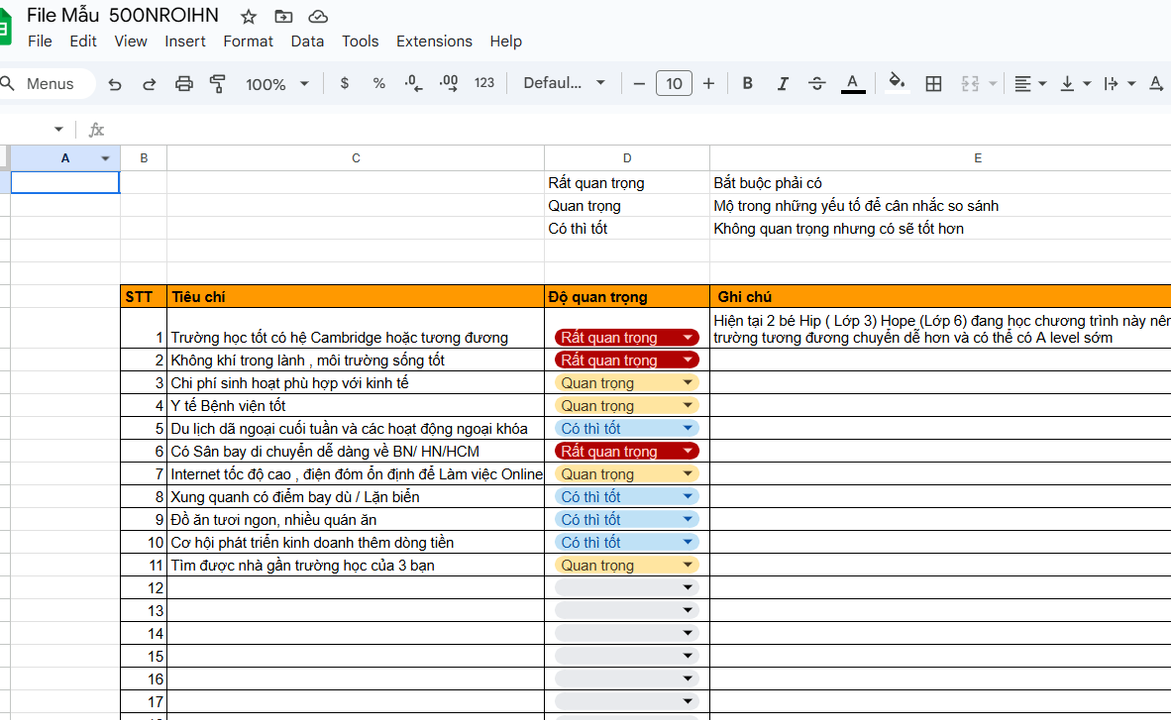Screen dimensions: 1171x720
Task: Open the Borders grid icon
Action: [933, 84]
